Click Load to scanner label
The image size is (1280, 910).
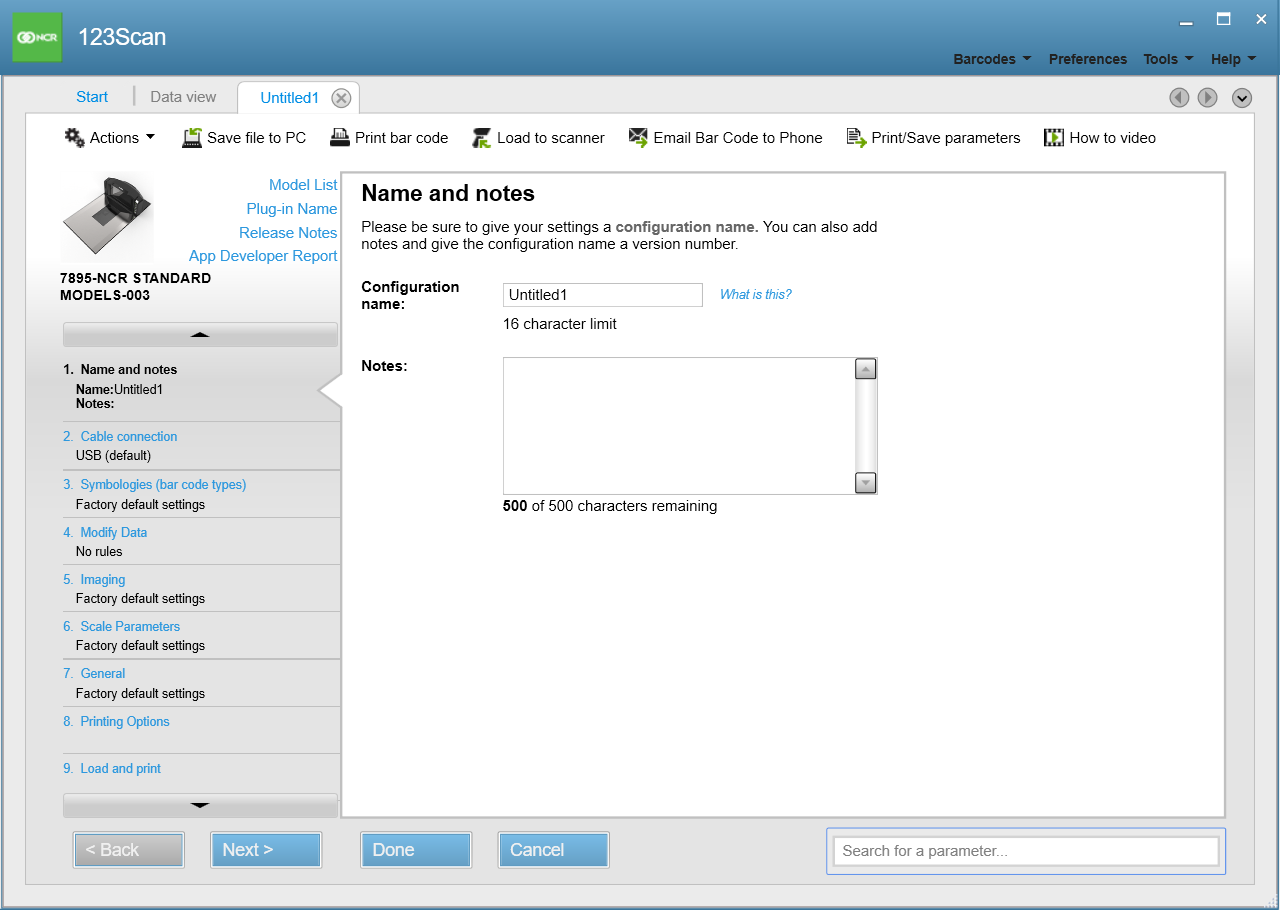[551, 138]
